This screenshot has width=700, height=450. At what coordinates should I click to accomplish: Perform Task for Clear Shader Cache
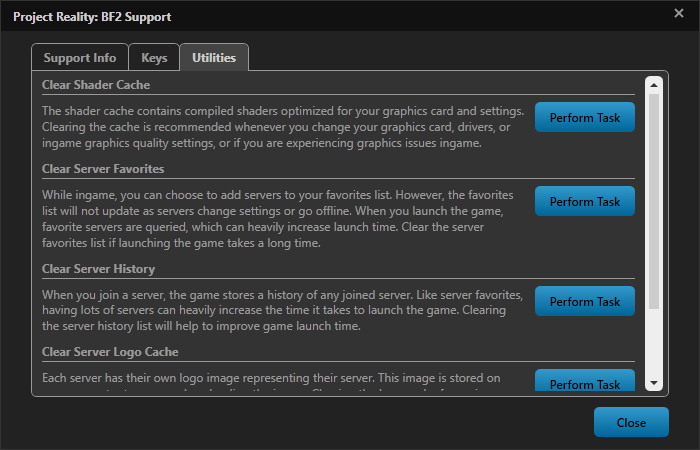pyautogui.click(x=585, y=117)
